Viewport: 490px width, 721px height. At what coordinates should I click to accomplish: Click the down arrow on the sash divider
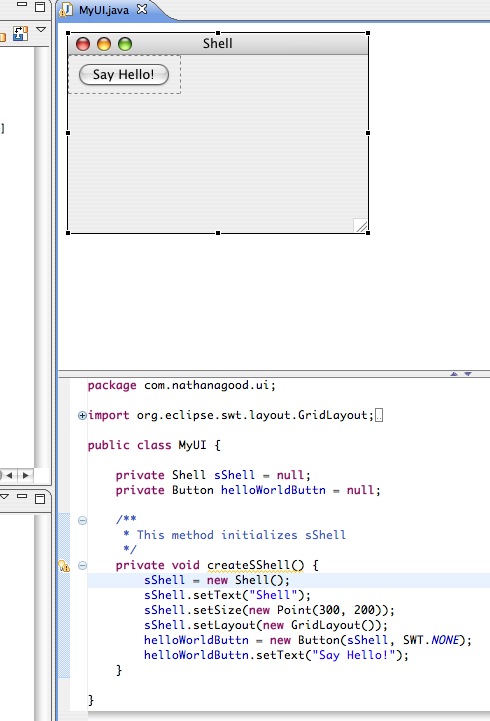click(x=468, y=374)
